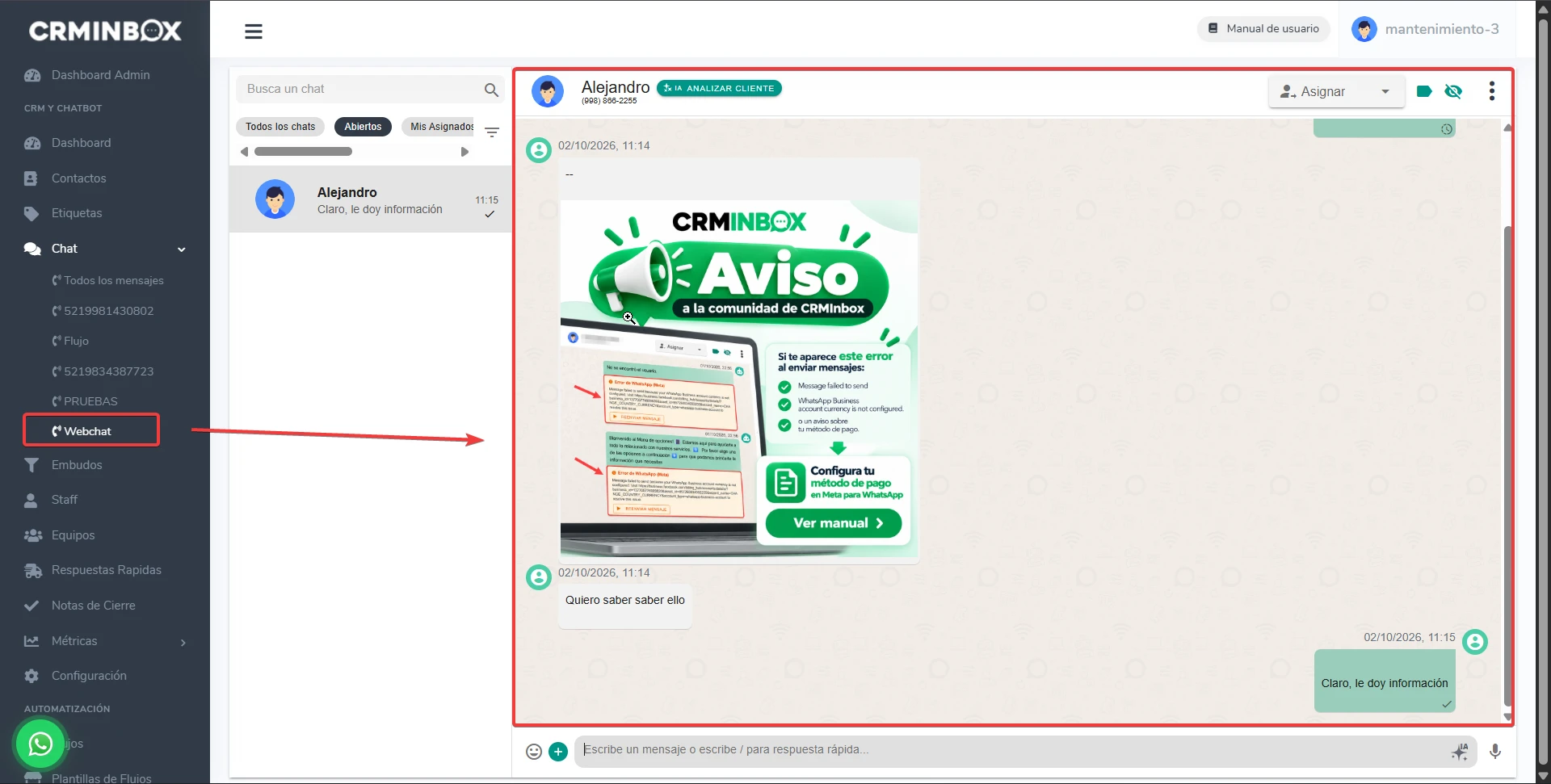Open the Aviso image attachment

click(x=739, y=379)
